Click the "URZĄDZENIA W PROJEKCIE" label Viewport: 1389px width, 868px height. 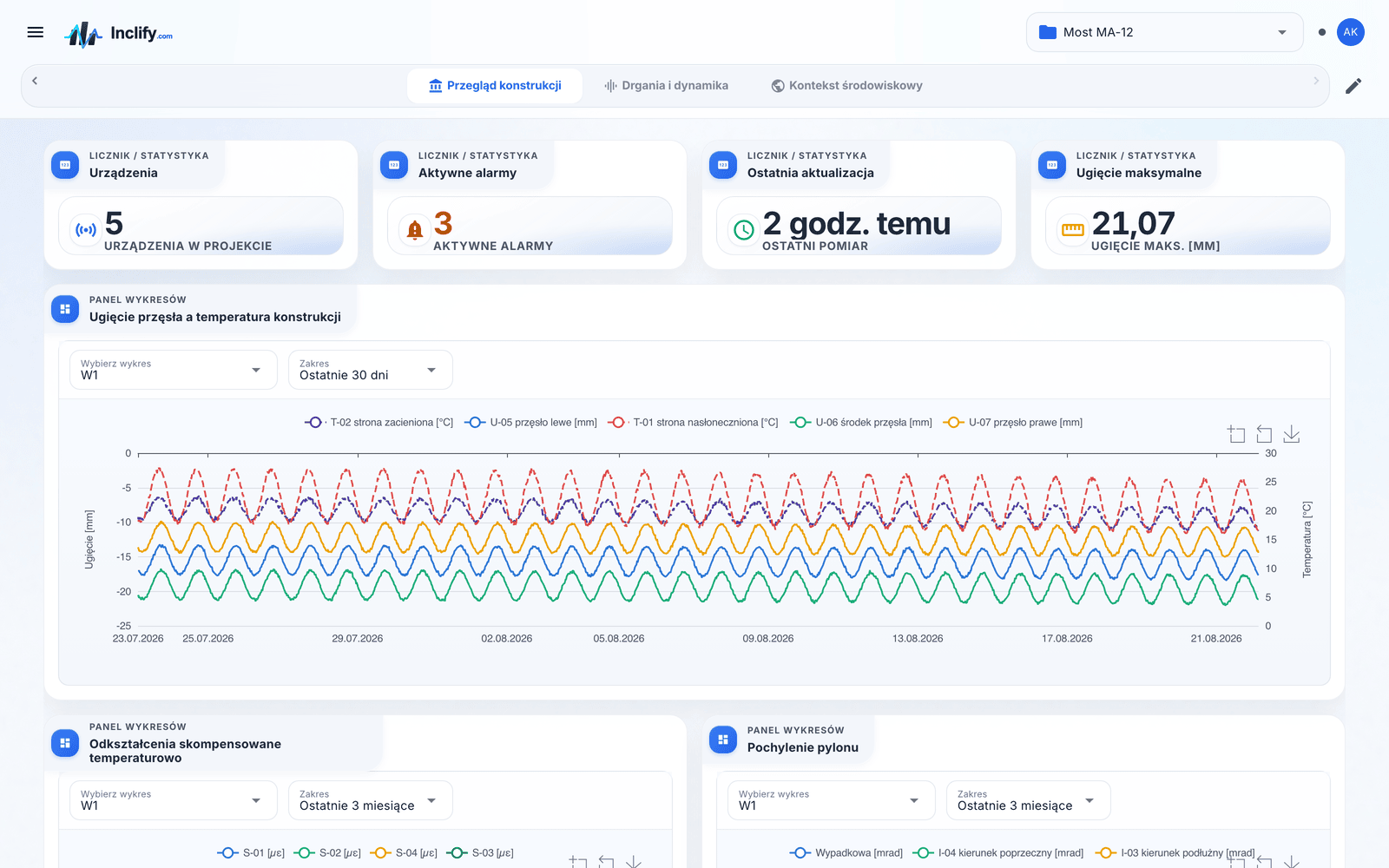(188, 246)
